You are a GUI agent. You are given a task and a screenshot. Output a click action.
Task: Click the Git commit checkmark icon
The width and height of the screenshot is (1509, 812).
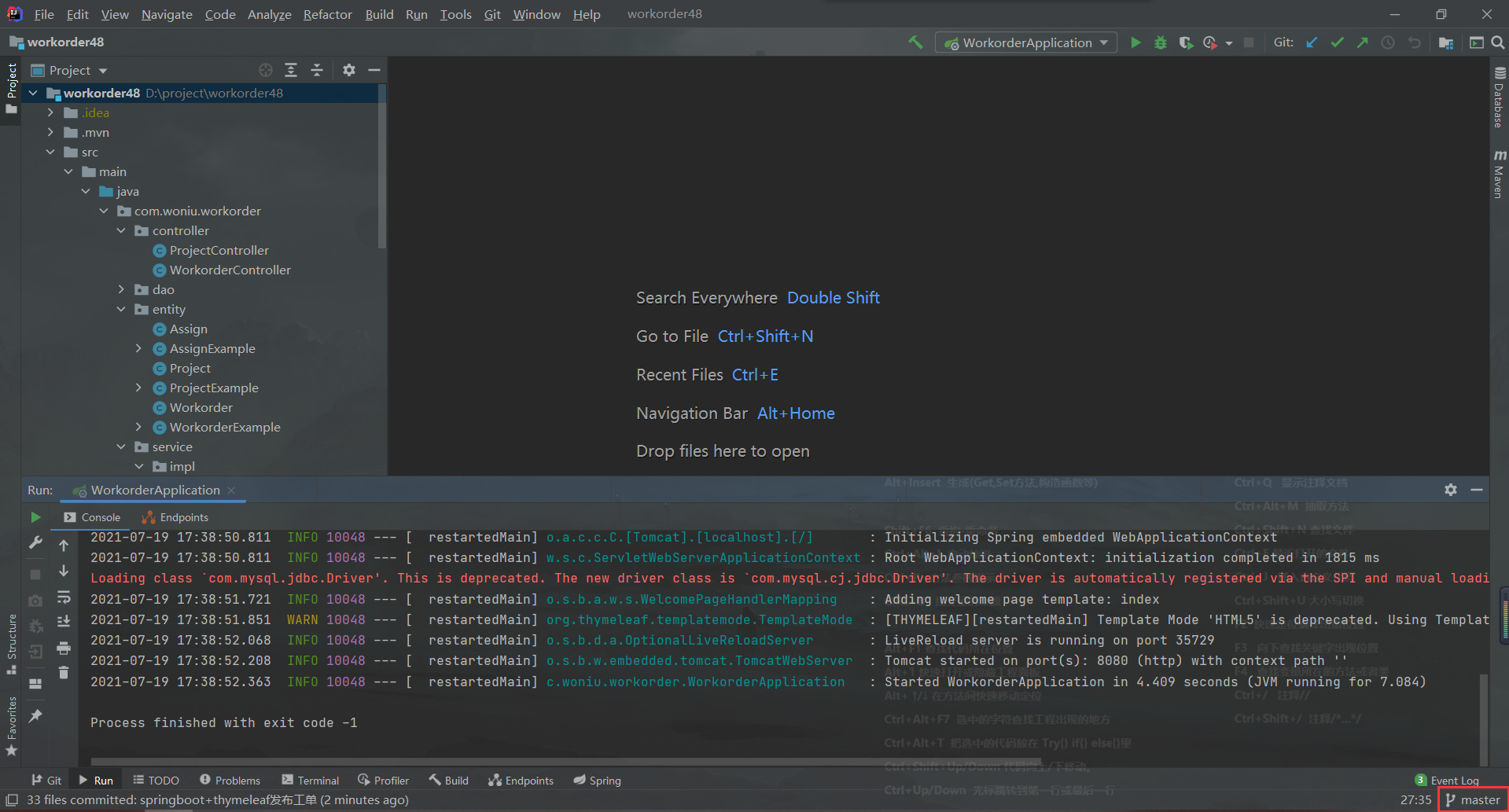pos(1337,42)
